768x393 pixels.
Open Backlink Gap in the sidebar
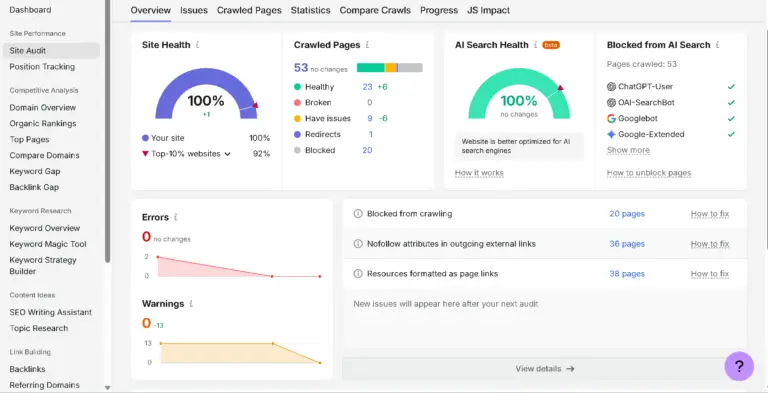pyautogui.click(x=34, y=187)
